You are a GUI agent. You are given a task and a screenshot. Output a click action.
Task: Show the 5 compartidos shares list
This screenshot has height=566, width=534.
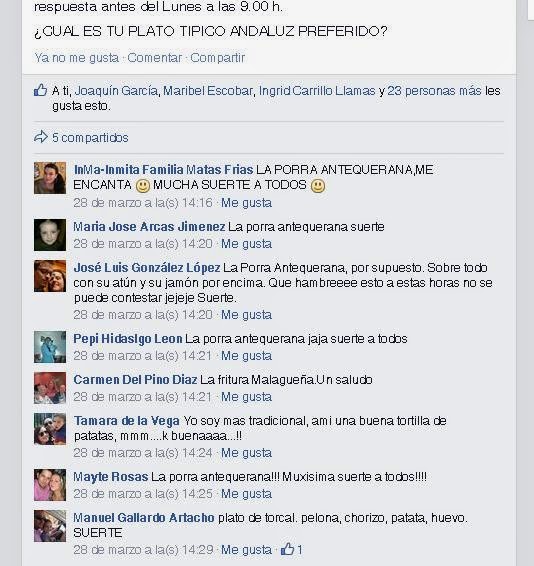[x=90, y=138]
